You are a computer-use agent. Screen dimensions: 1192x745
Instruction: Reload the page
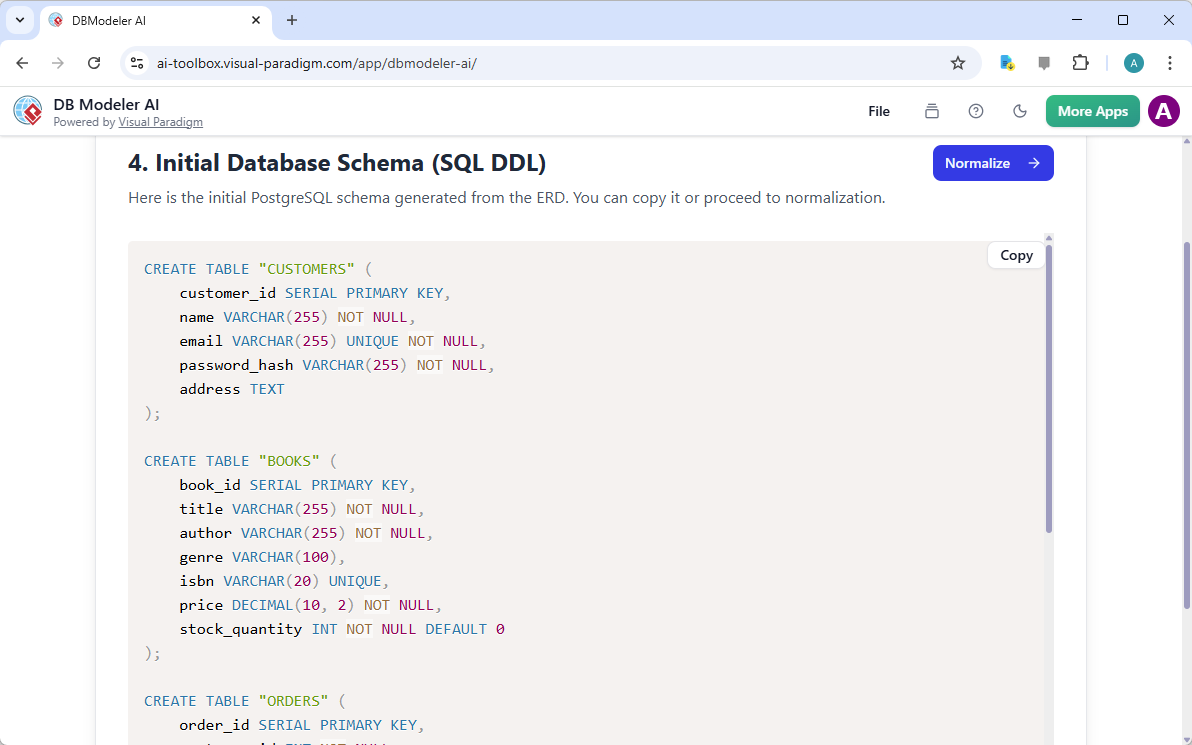(95, 62)
